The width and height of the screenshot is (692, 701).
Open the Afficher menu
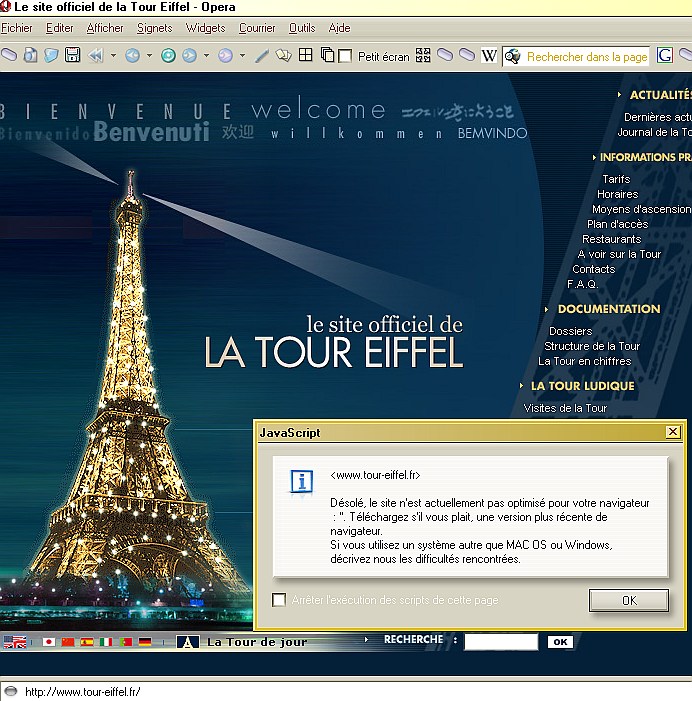pyautogui.click(x=105, y=28)
